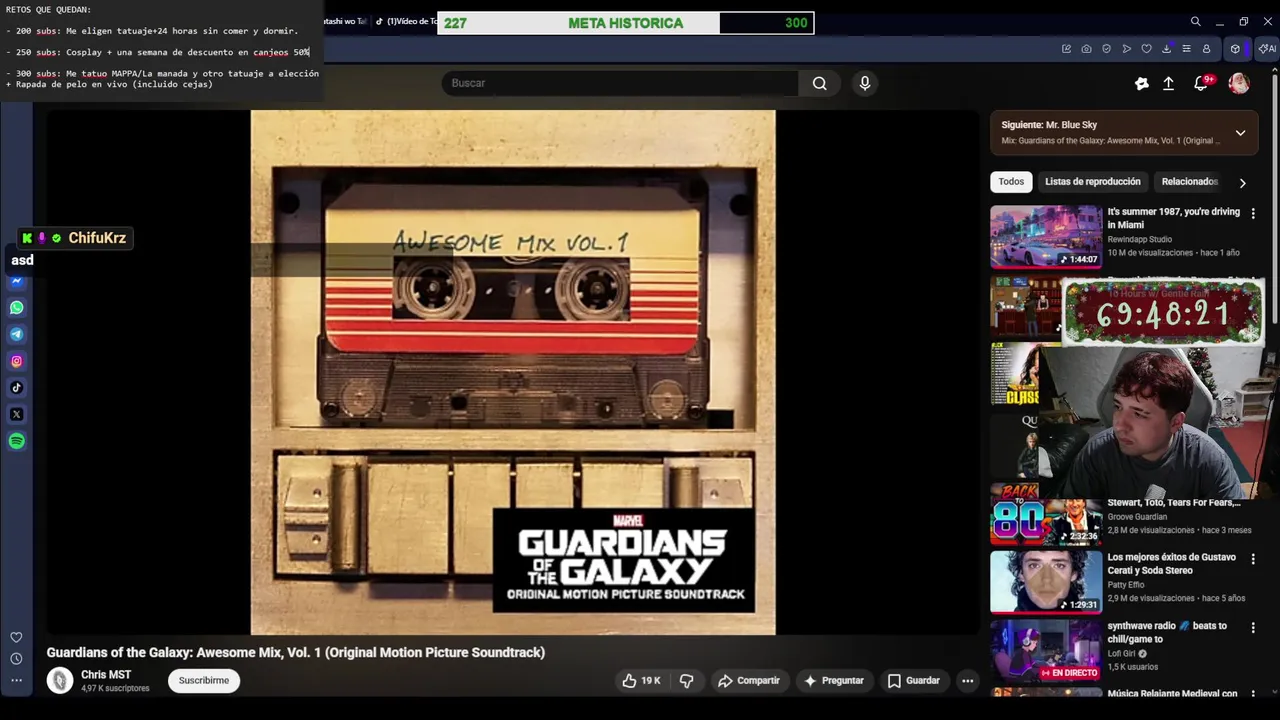Open TikTok from the browser sidebar

pyautogui.click(x=17, y=388)
